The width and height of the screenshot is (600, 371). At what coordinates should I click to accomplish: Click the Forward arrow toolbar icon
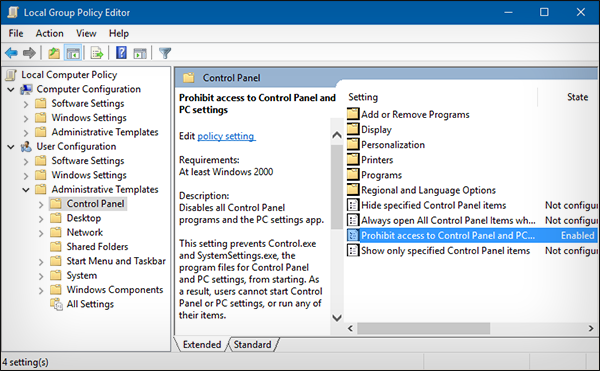tap(29, 53)
